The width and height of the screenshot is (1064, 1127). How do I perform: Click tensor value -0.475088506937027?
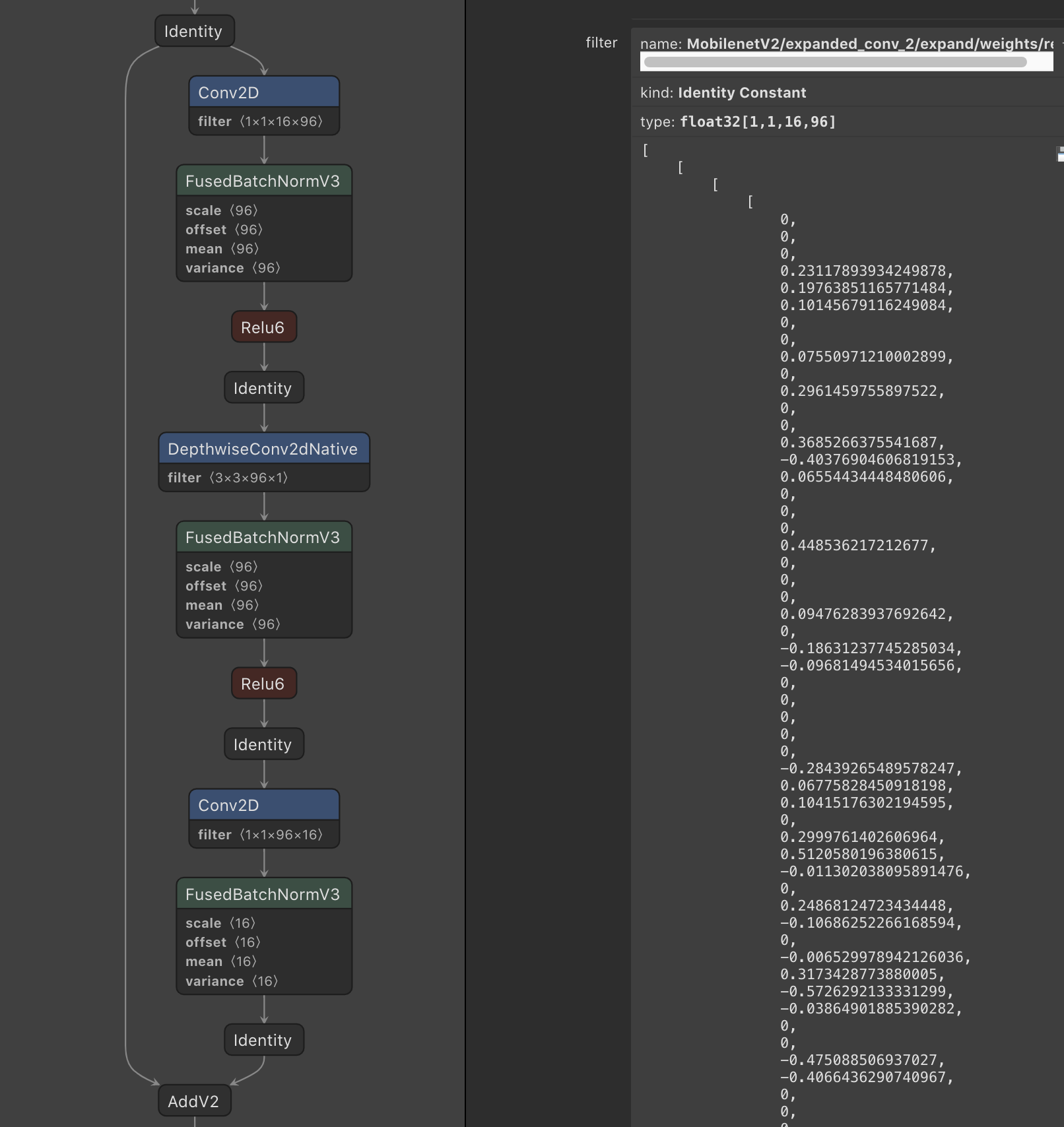862,1060
